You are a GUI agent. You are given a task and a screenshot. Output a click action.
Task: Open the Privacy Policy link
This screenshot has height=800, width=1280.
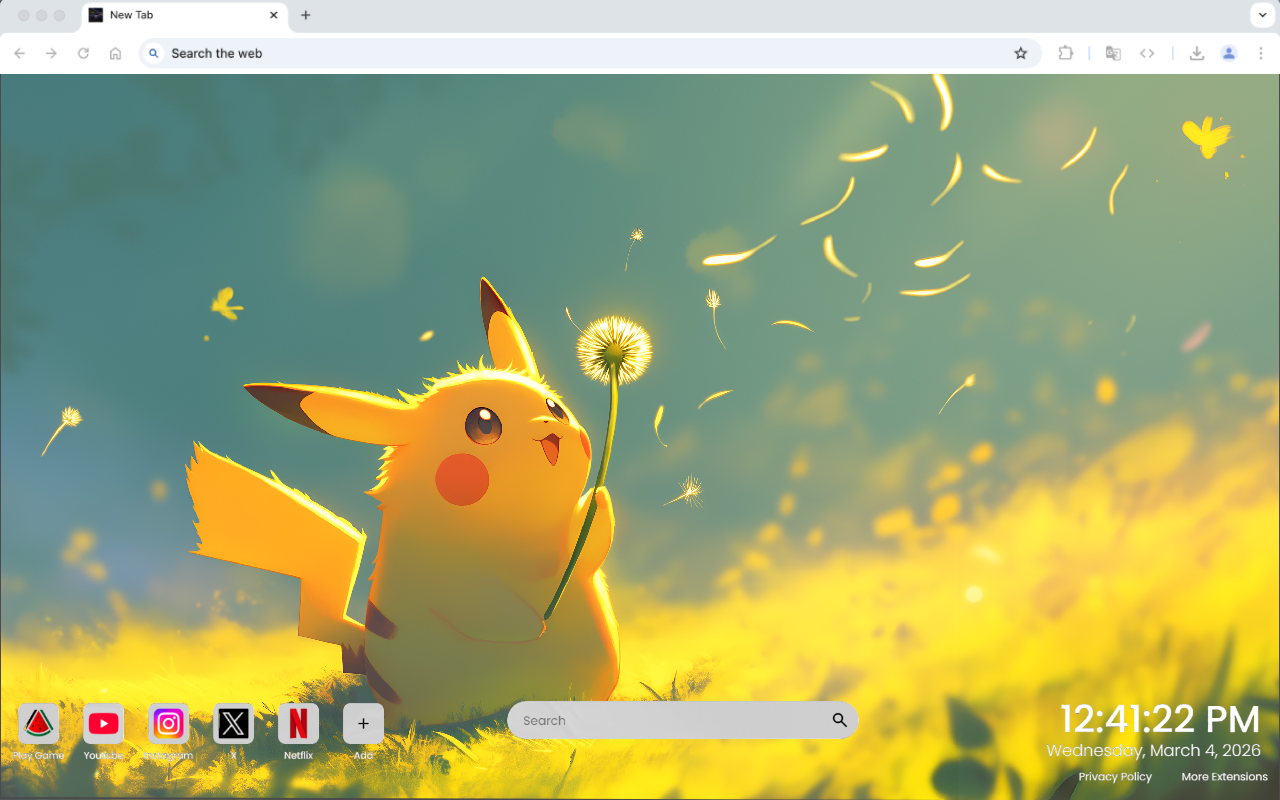pyautogui.click(x=1115, y=777)
